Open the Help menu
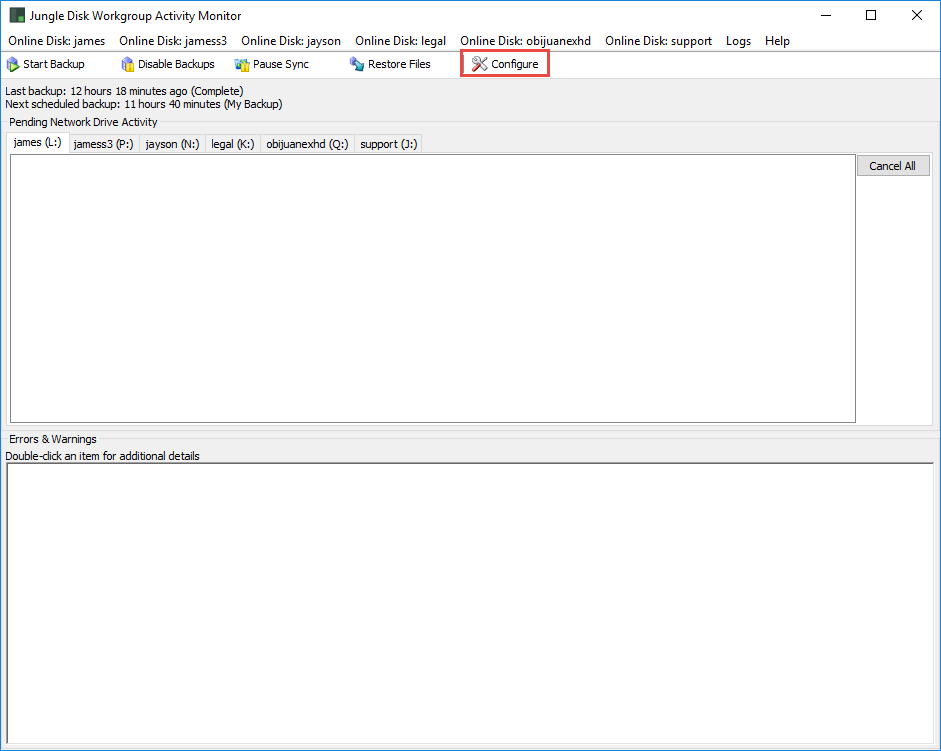941x751 pixels. coord(777,41)
